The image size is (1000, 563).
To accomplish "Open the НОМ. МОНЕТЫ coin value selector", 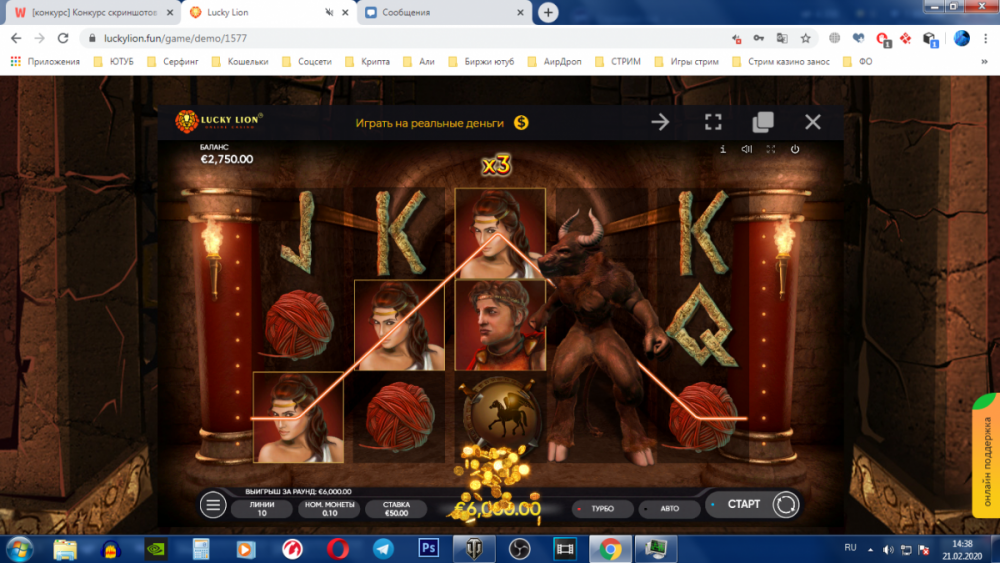I will tap(327, 508).
